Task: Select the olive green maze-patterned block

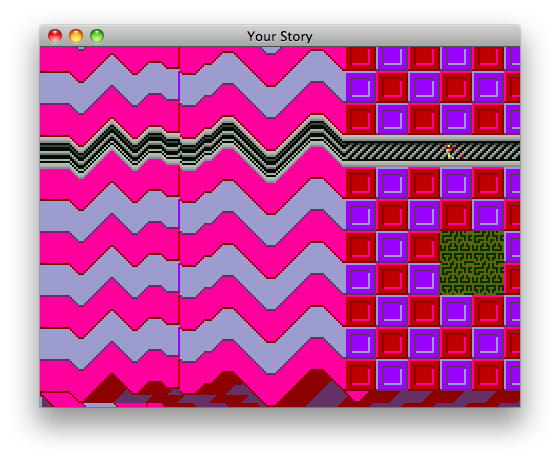Action: pyautogui.click(x=472, y=263)
